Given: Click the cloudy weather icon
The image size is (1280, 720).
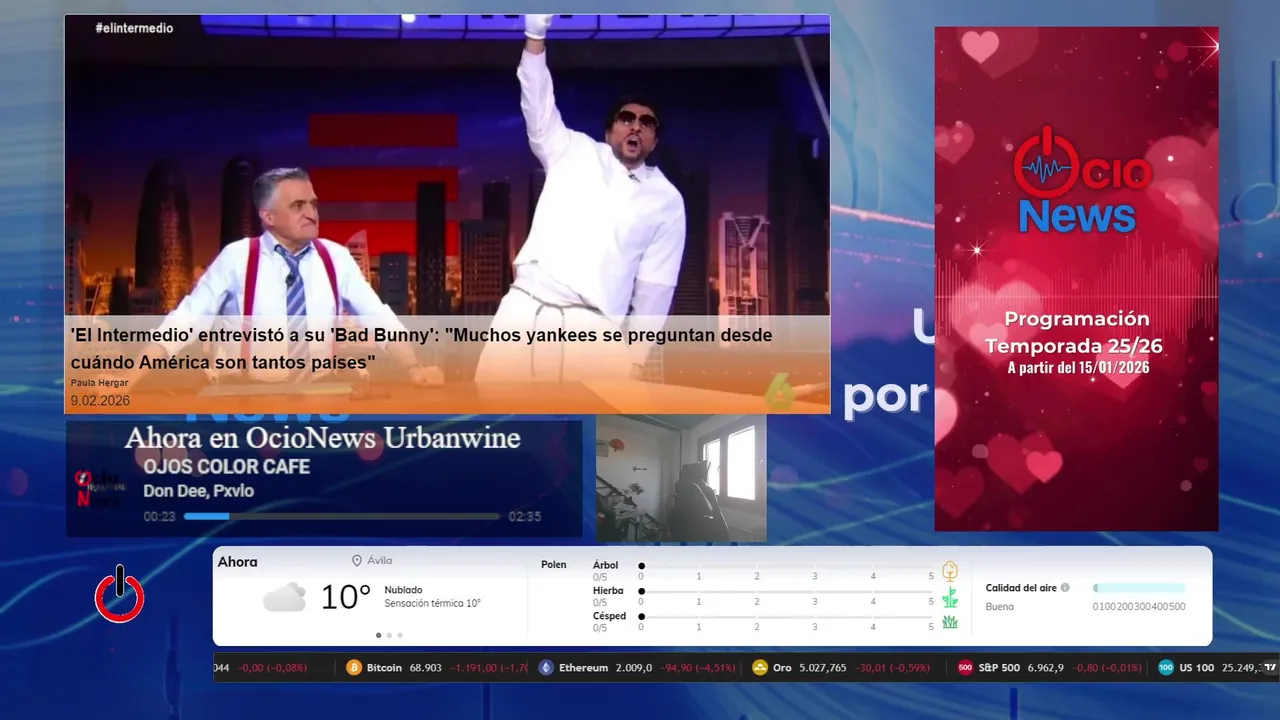Looking at the screenshot, I should (x=284, y=597).
